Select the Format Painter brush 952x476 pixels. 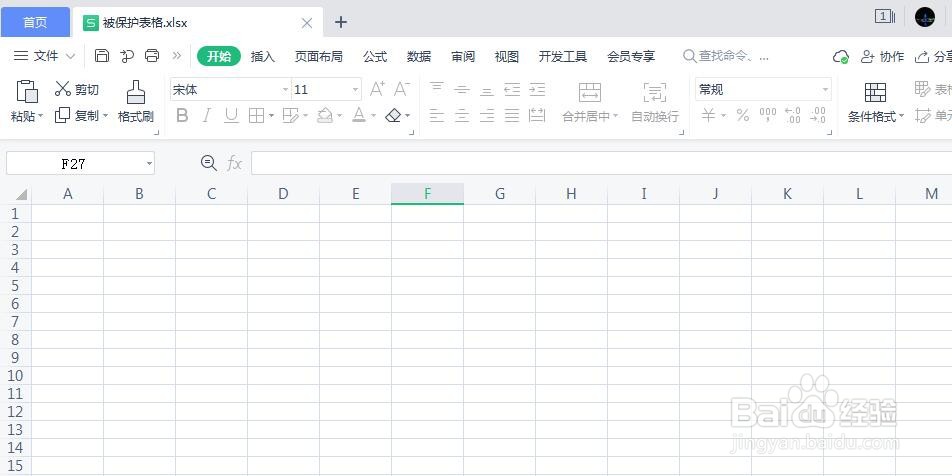pos(135,101)
